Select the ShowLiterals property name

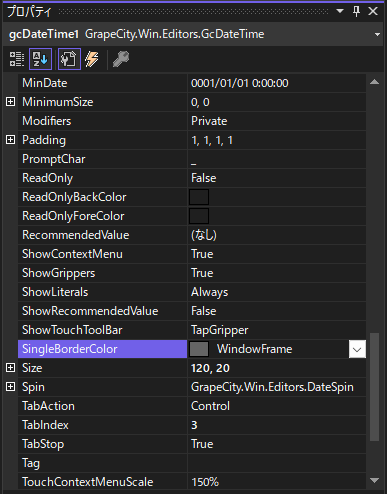55,292
